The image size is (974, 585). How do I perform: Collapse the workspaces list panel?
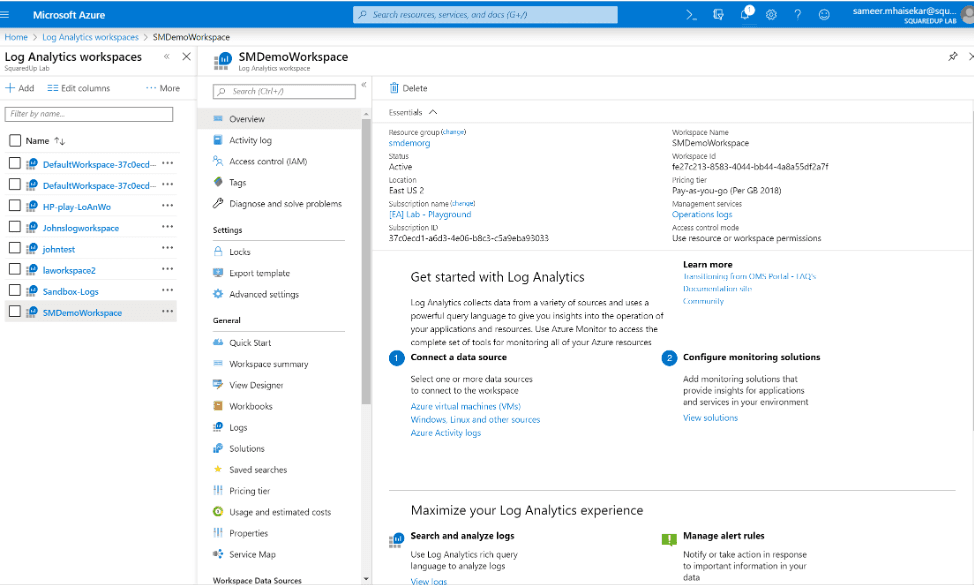tap(166, 57)
